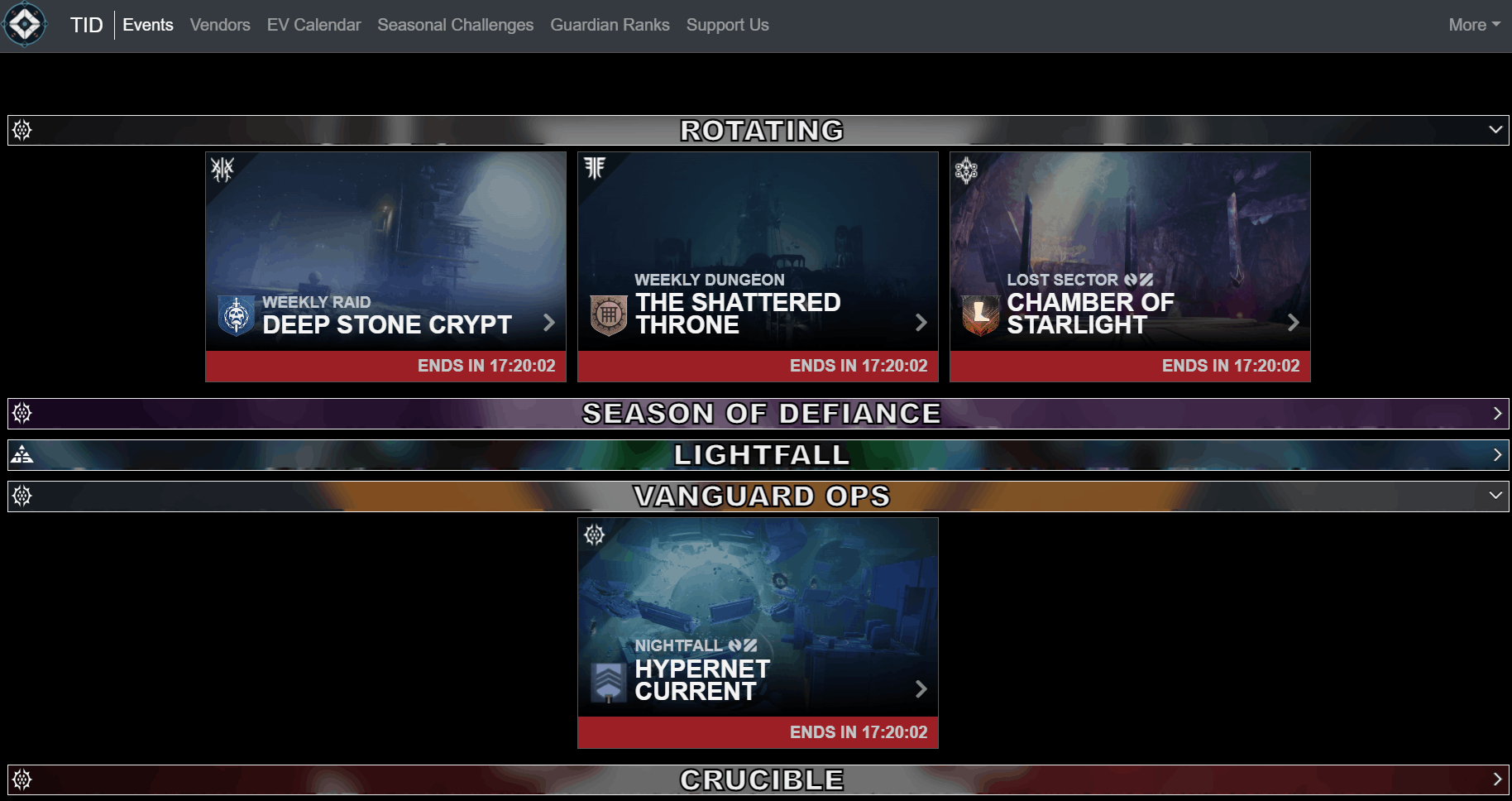Click the boots emblem on Chamber of Starlight
Viewport: 1512px width, 801px height.
tap(981, 315)
